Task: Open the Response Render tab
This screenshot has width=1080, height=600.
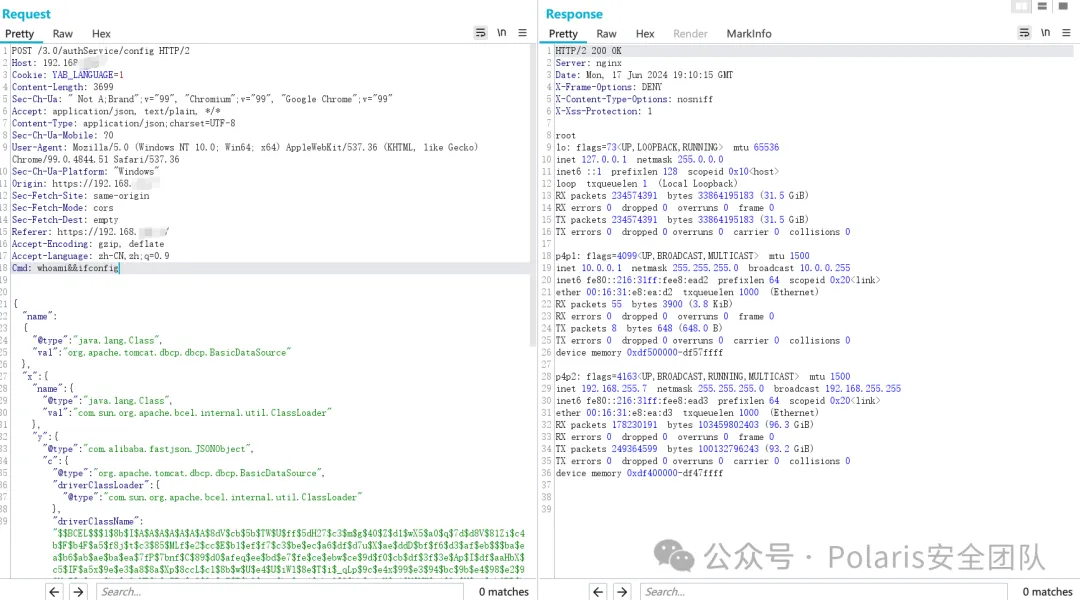Action: [690, 34]
